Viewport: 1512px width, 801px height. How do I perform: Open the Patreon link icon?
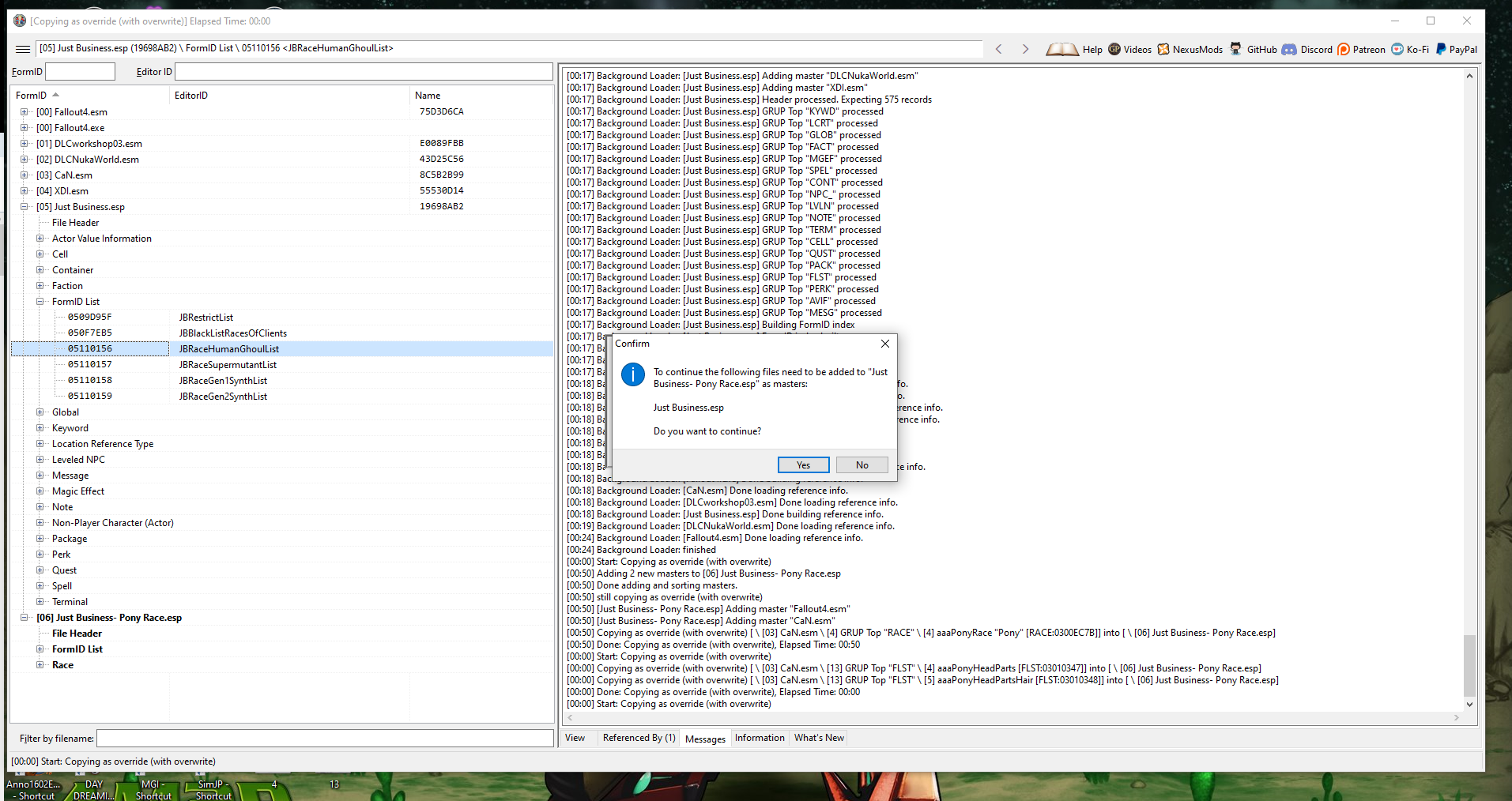tap(1344, 49)
